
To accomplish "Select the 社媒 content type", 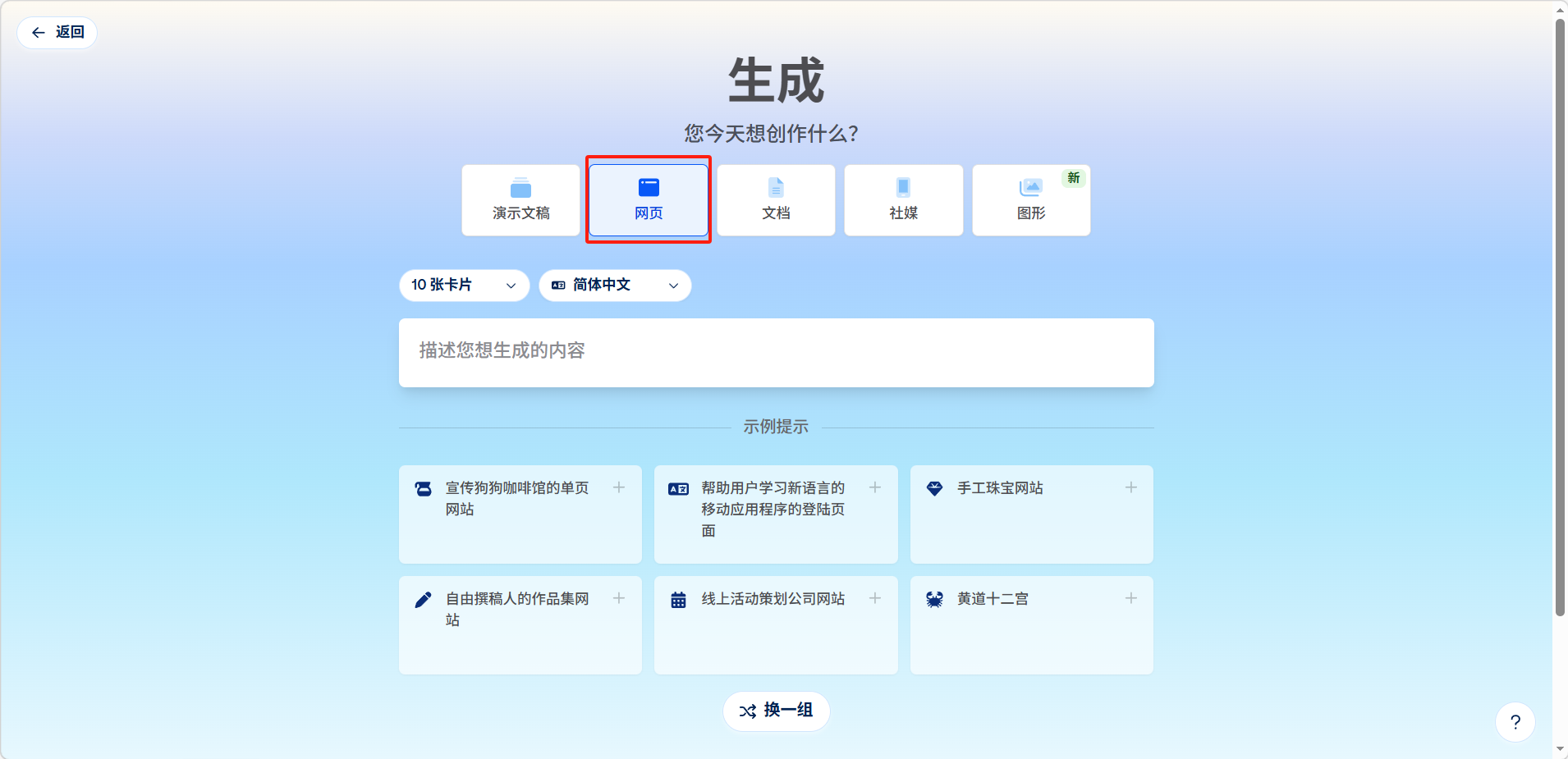I will point(903,200).
